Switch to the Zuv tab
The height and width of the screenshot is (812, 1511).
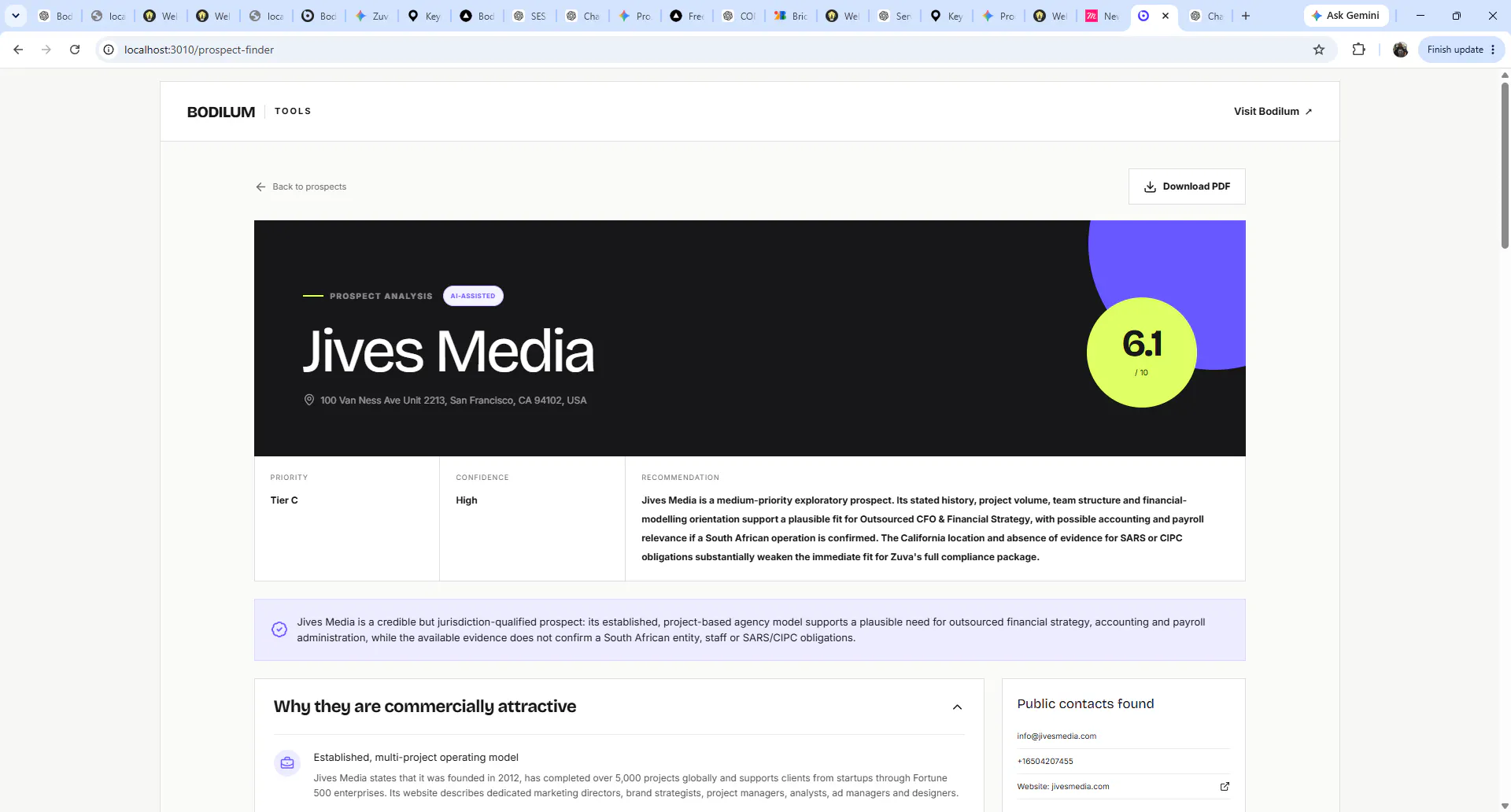(371, 16)
